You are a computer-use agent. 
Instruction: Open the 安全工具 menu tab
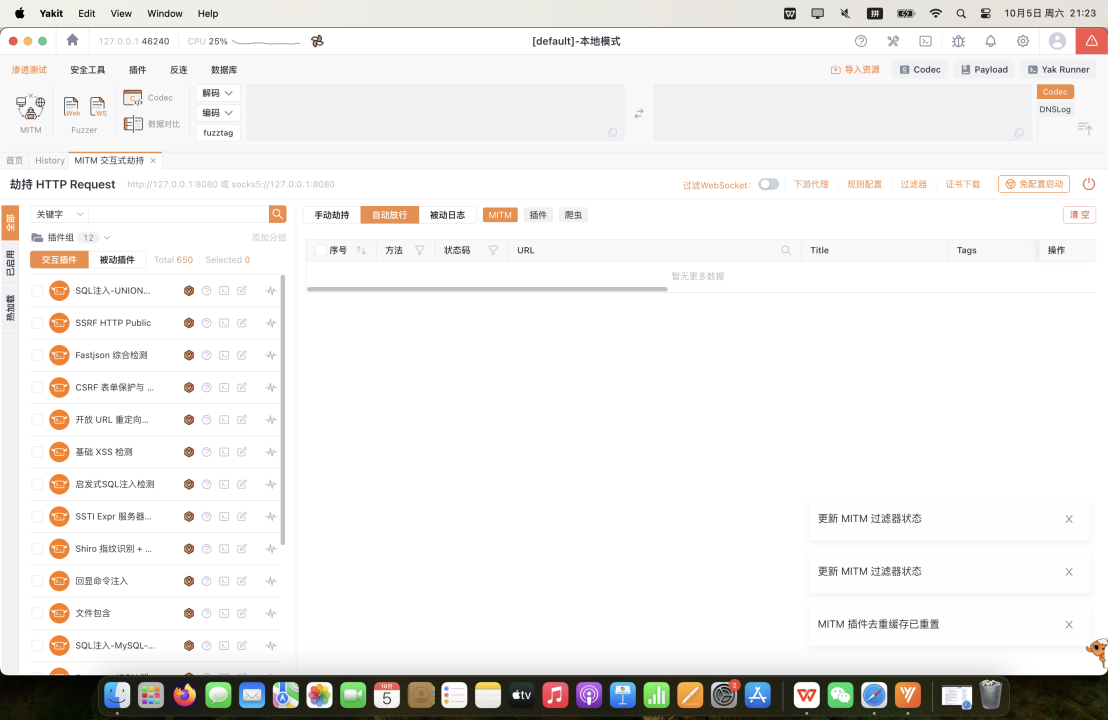coord(88,70)
